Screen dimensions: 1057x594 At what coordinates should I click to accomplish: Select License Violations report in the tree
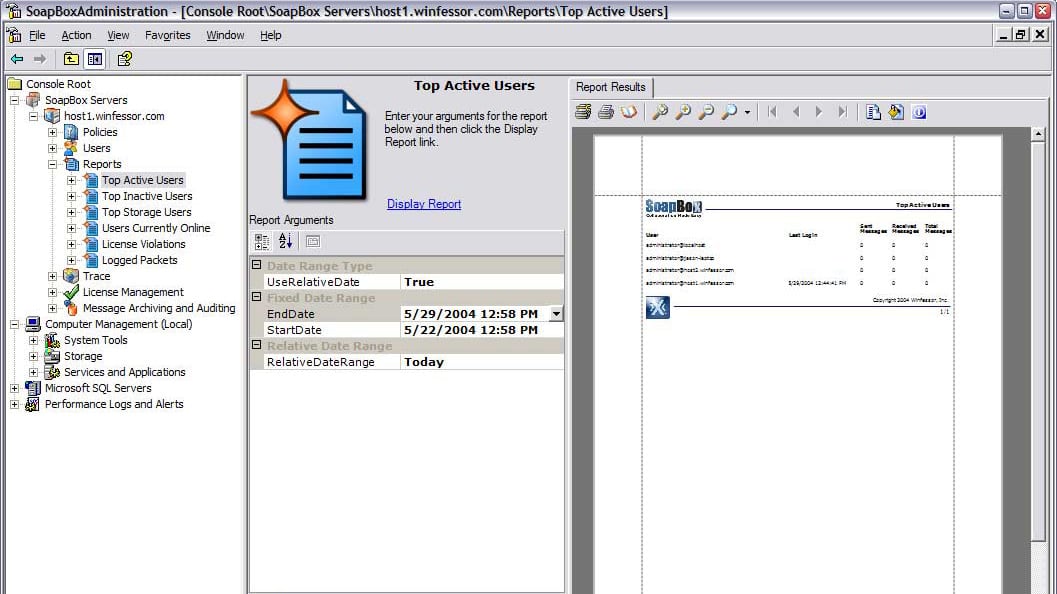[x=143, y=244]
